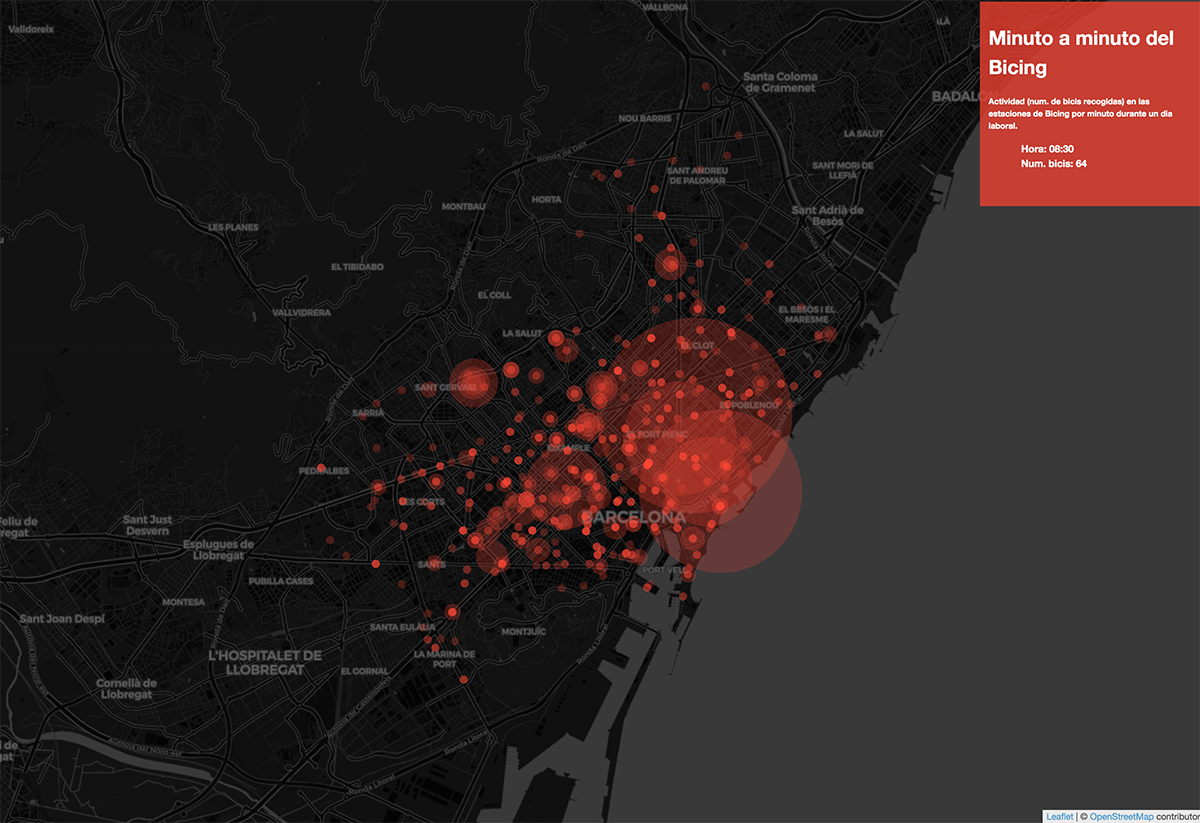Click the 'Hora: 08:30' time readout
The width and height of the screenshot is (1200, 823).
pyautogui.click(x=1046, y=149)
